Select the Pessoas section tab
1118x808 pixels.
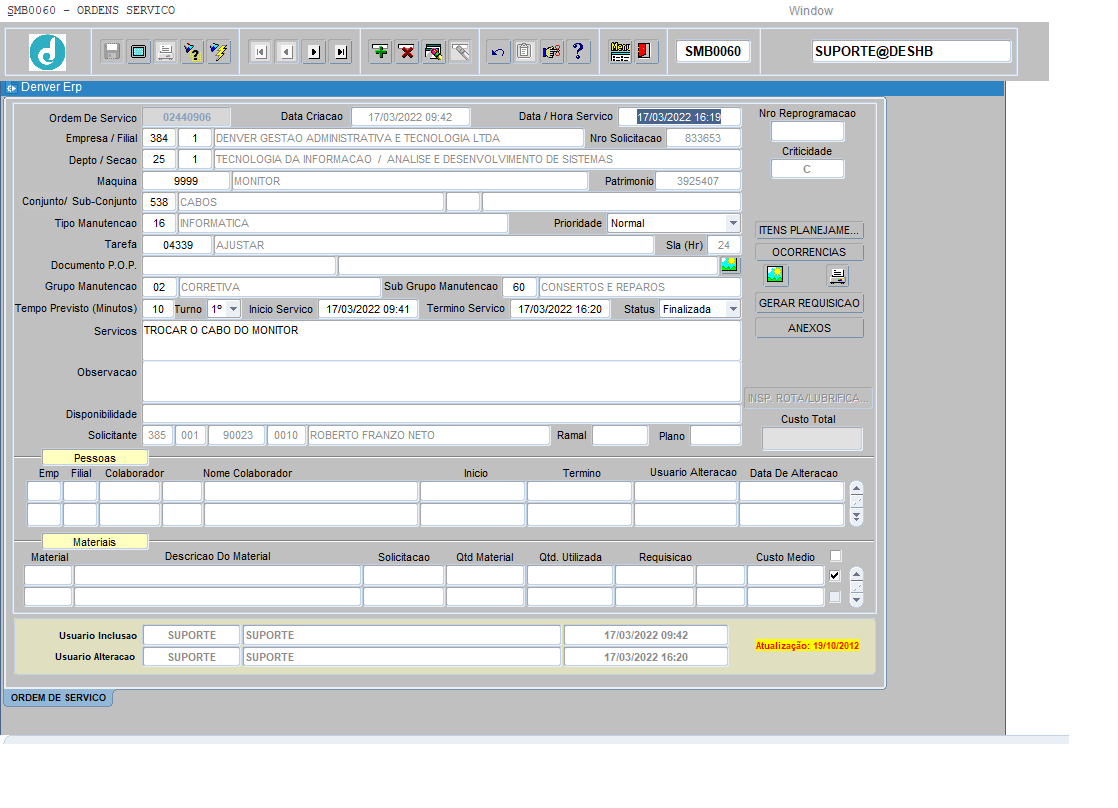tap(95, 458)
